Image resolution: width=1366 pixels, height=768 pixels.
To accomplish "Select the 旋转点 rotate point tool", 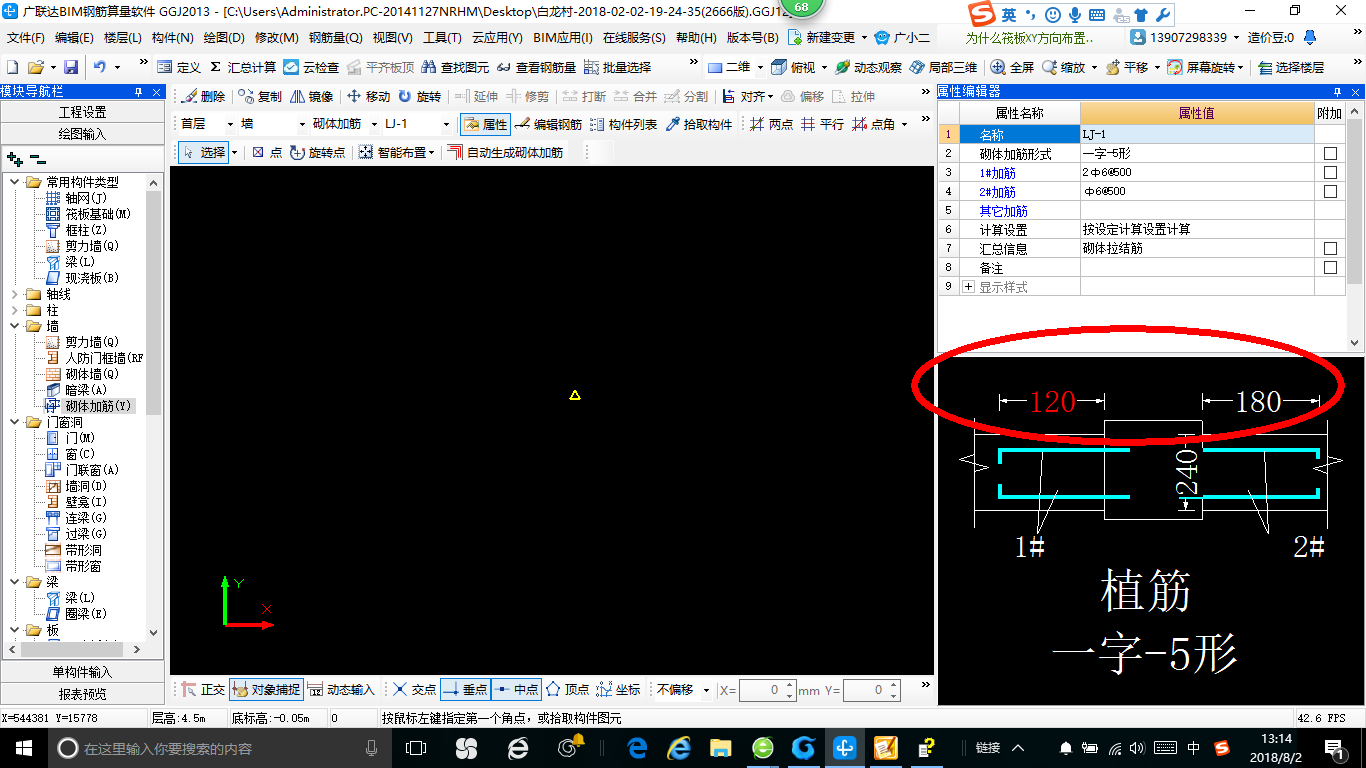I will (317, 152).
